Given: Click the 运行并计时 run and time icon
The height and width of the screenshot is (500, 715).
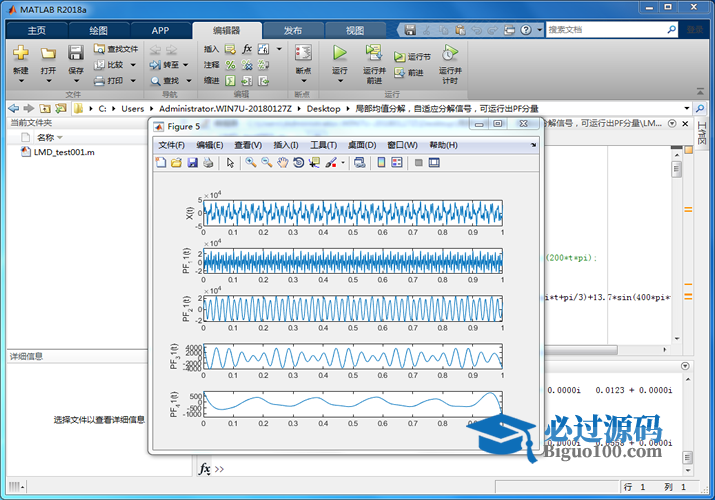Looking at the screenshot, I should point(450,52).
